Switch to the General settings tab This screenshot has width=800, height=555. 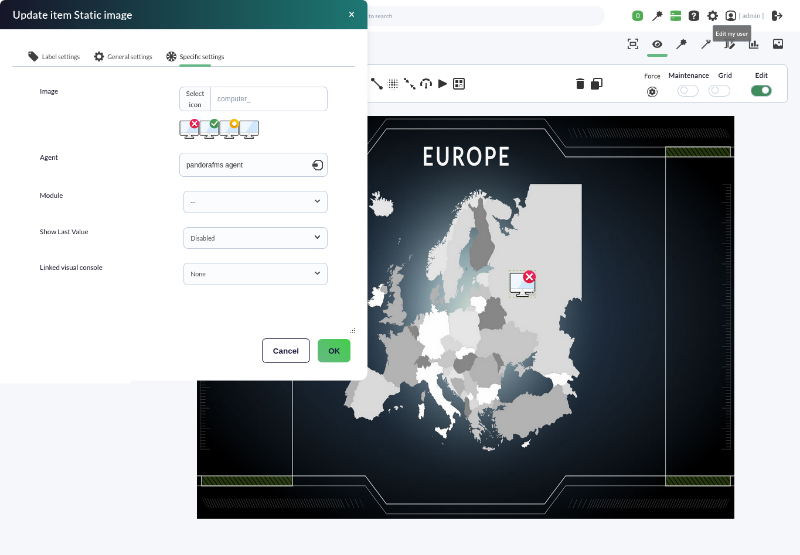(123, 57)
